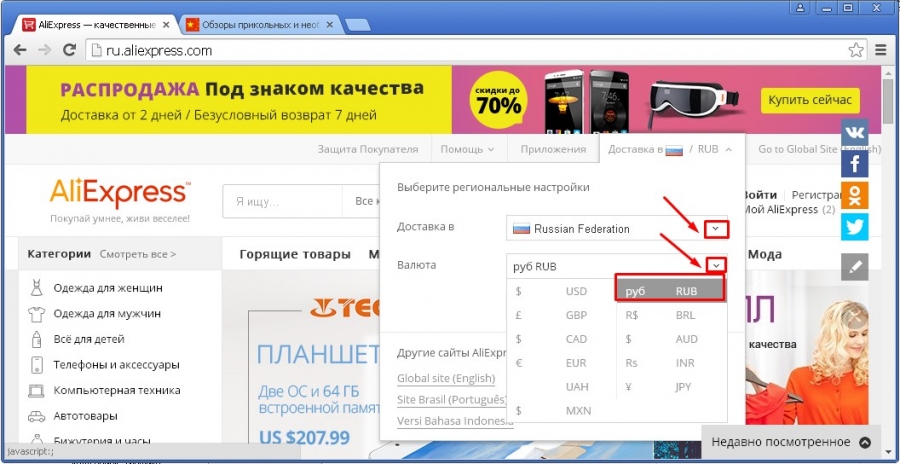Bookmark page with the star icon
Image resolution: width=900 pixels, height=464 pixels.
tap(856, 50)
